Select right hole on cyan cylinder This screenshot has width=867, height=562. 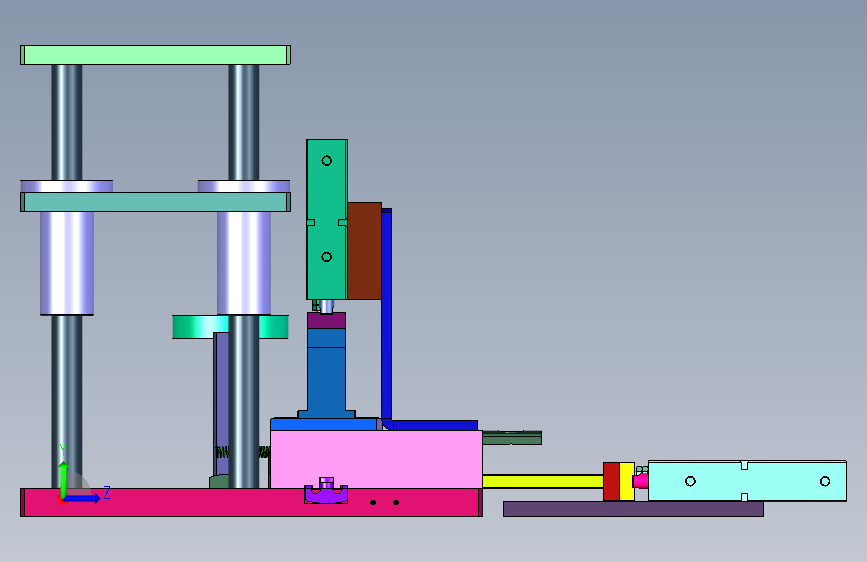[x=825, y=481]
